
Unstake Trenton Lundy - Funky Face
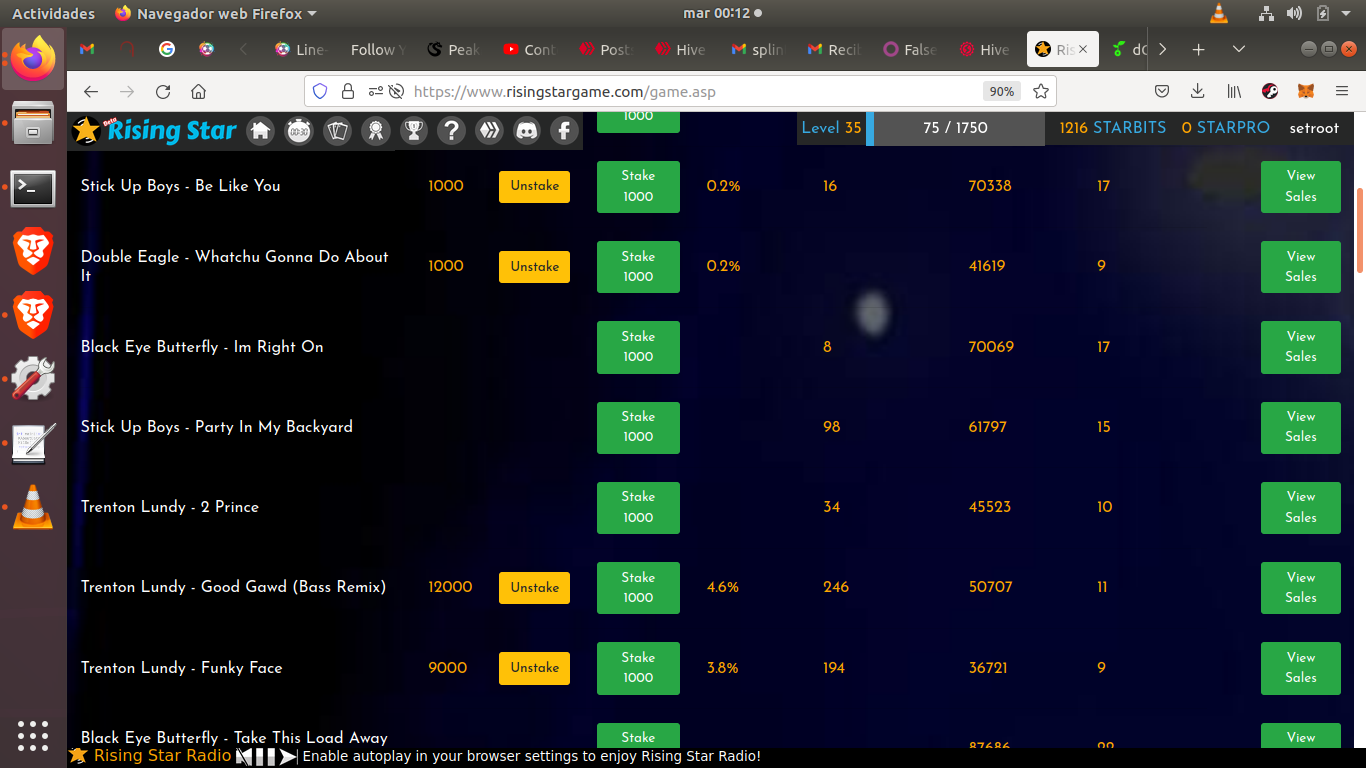click(534, 668)
